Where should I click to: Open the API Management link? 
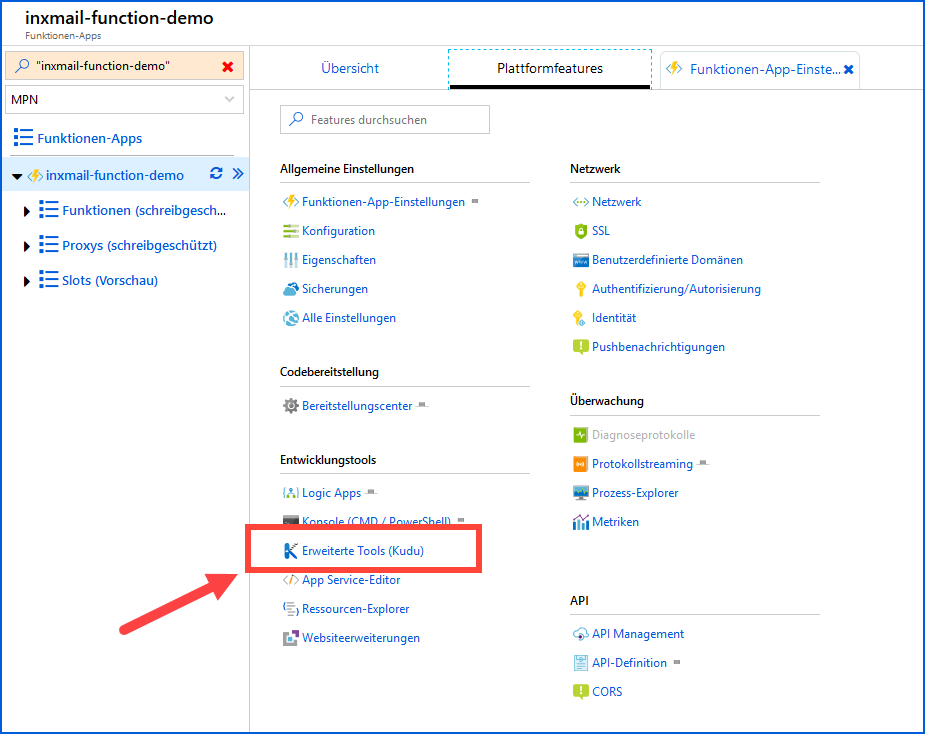click(638, 634)
